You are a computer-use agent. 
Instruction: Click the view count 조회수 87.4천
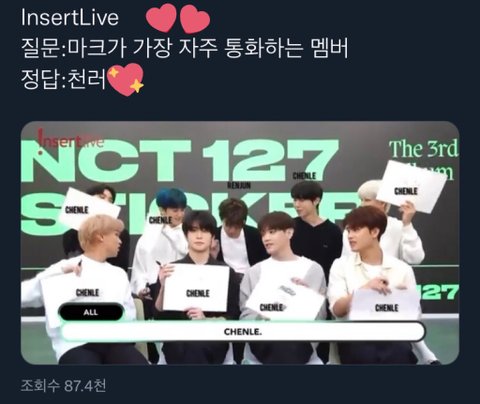pyautogui.click(x=63, y=386)
